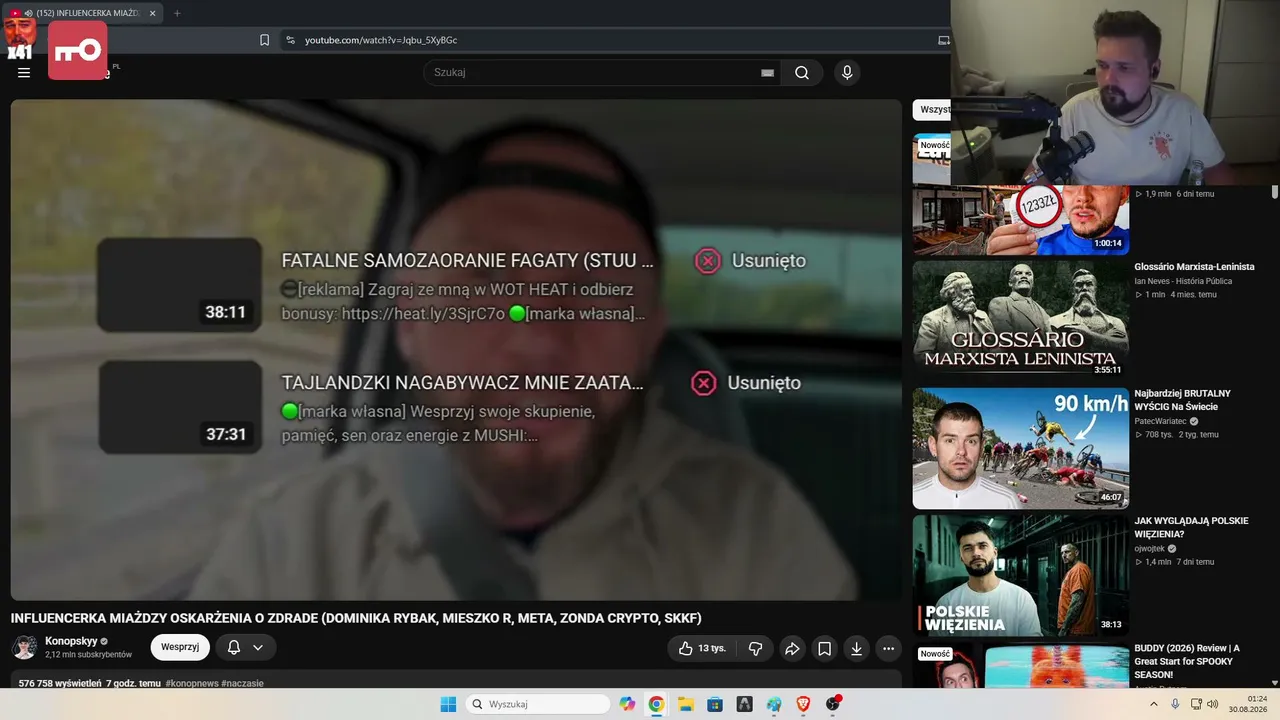Open Microsoft Store from the taskbar
The image size is (1280, 720).
(715, 704)
